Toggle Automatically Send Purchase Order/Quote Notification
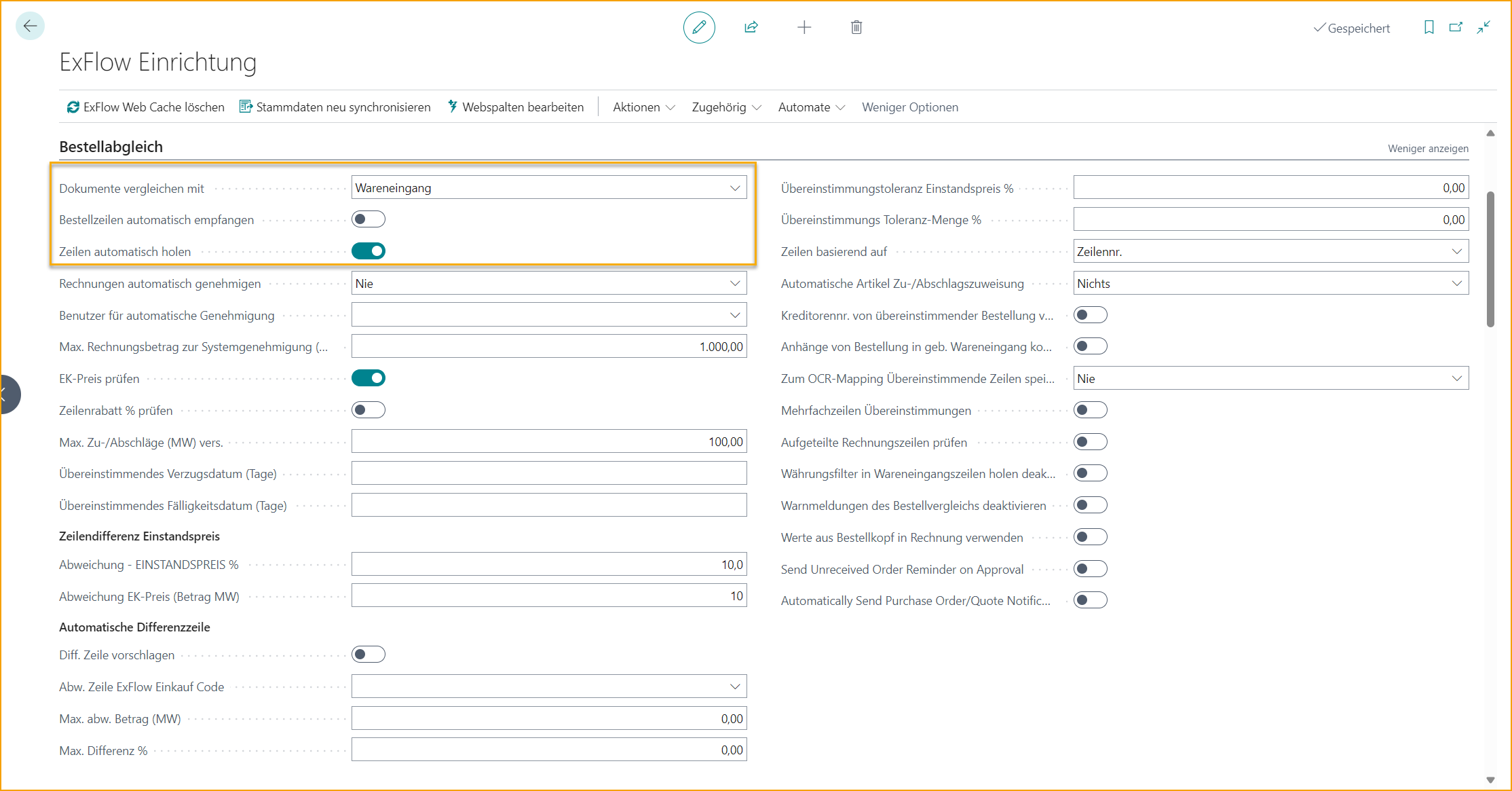Image resolution: width=1512 pixels, height=791 pixels. click(x=1091, y=600)
